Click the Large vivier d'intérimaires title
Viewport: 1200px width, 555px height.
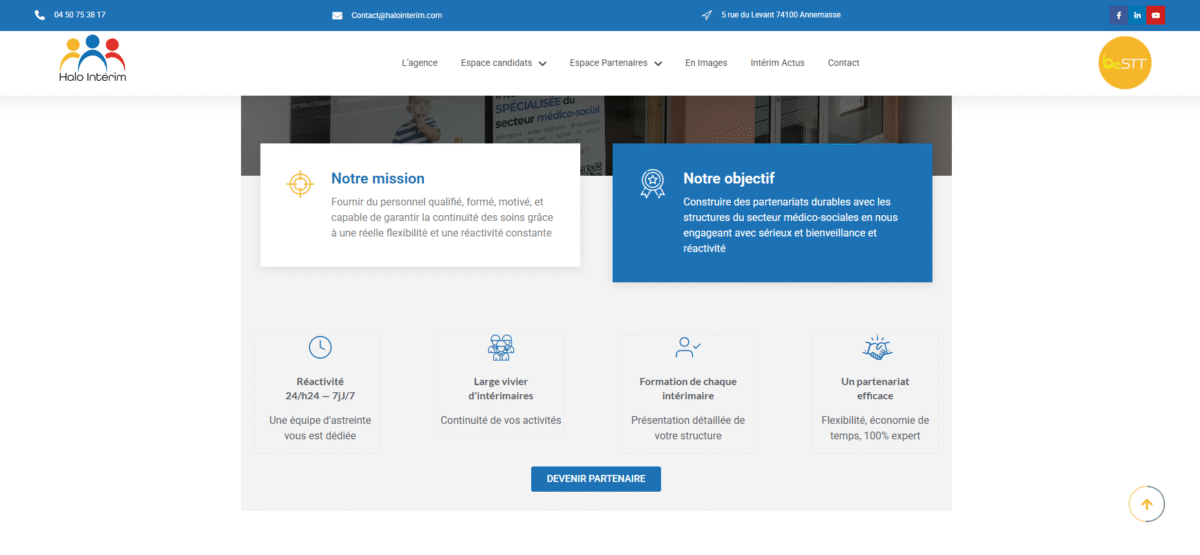[501, 389]
